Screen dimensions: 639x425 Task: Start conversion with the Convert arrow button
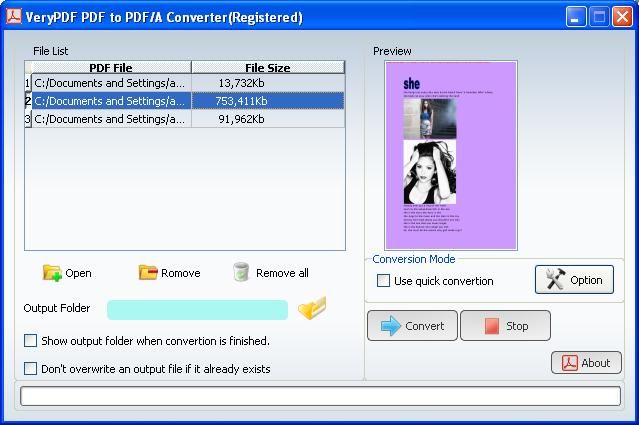coord(412,326)
